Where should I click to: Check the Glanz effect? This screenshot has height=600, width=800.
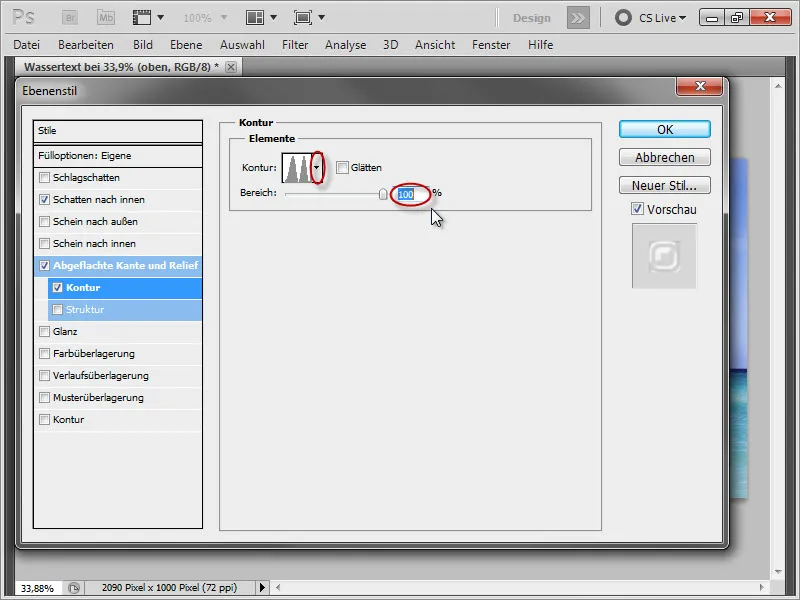(x=44, y=332)
